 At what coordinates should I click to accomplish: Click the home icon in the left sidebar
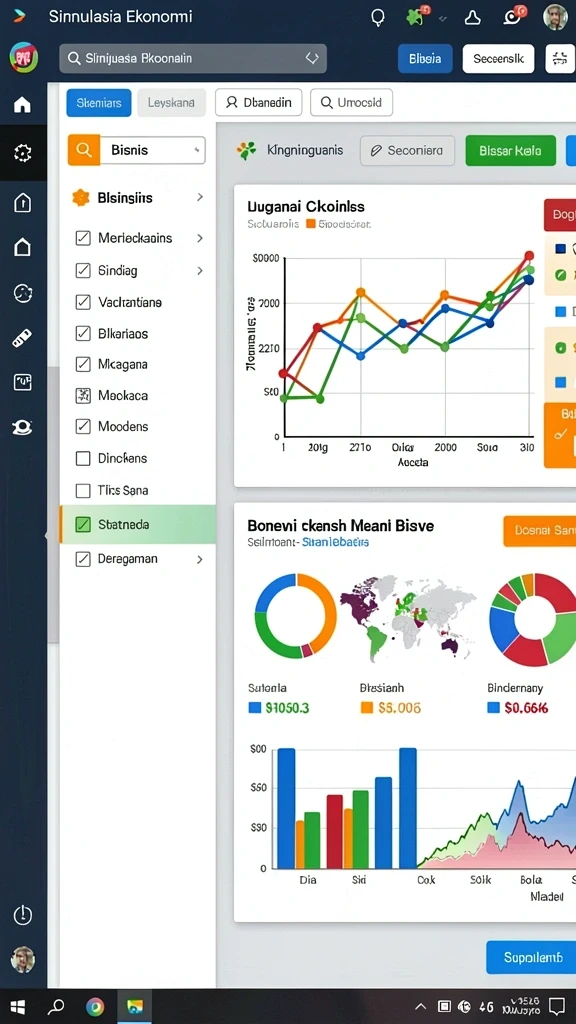[x=22, y=104]
